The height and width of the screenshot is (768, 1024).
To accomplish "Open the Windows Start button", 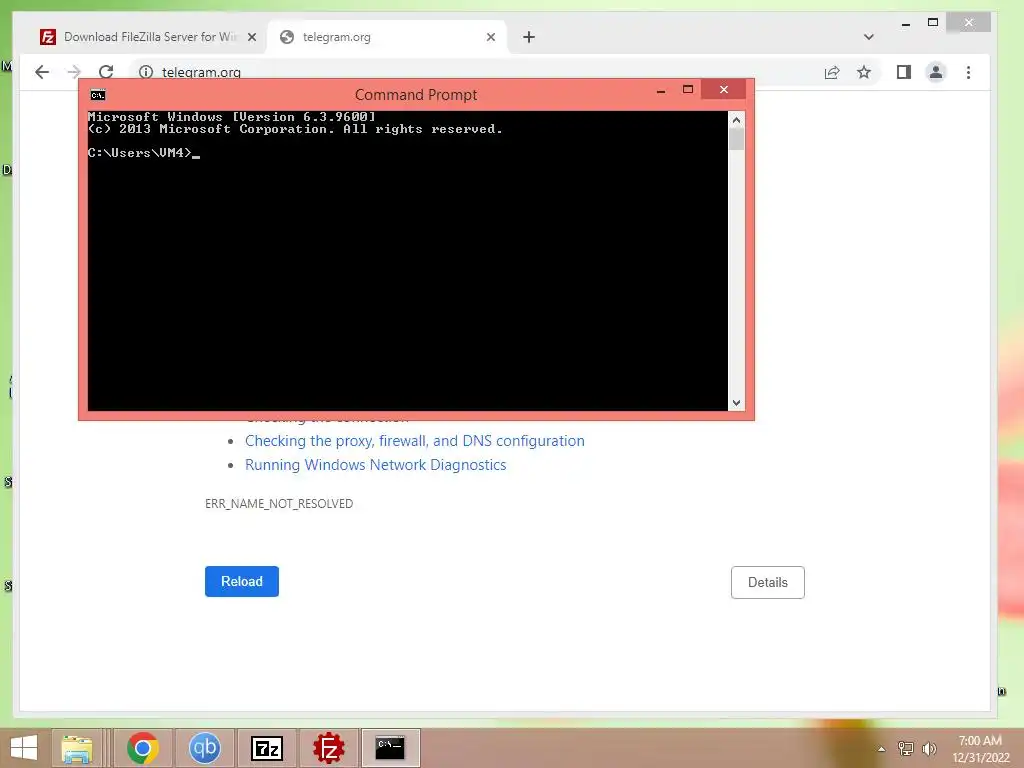I will pos(24,748).
